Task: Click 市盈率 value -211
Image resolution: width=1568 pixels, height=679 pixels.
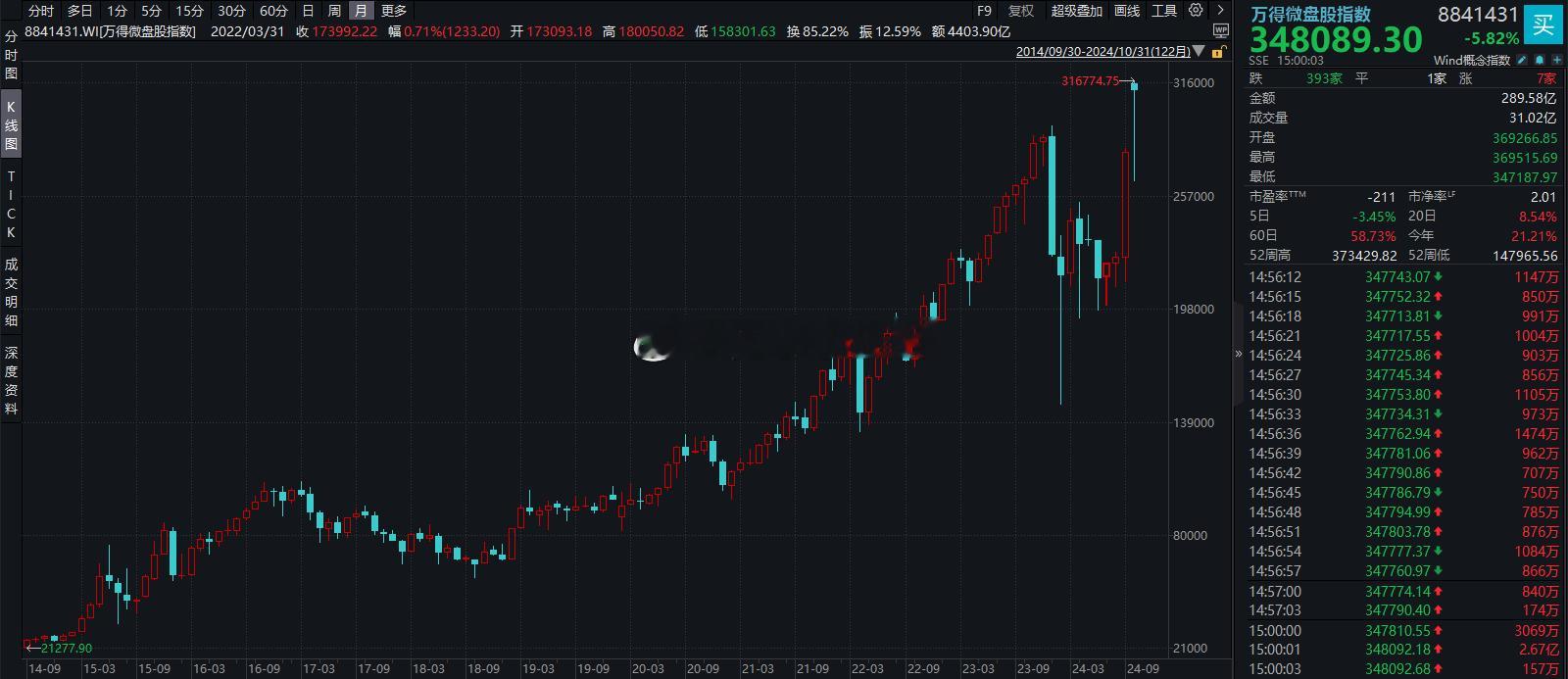Action: pos(1381,197)
